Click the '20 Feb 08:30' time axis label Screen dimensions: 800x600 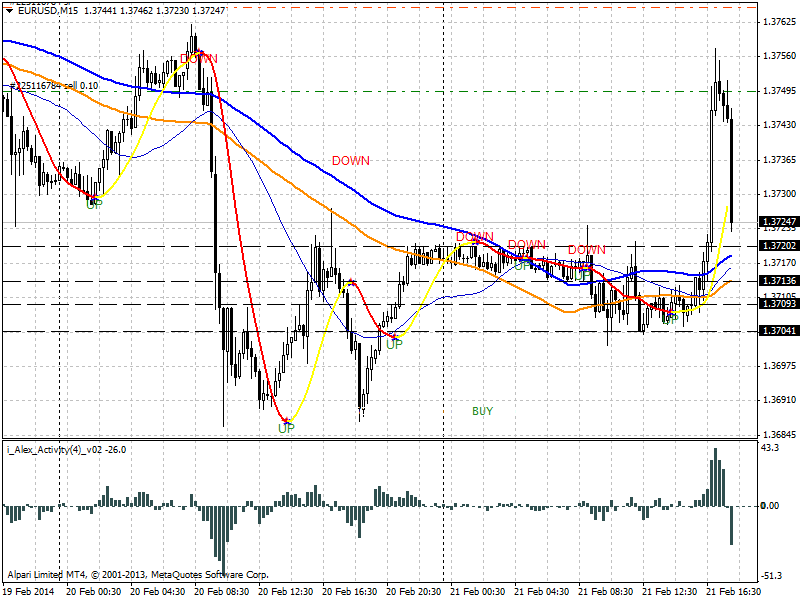point(222,592)
